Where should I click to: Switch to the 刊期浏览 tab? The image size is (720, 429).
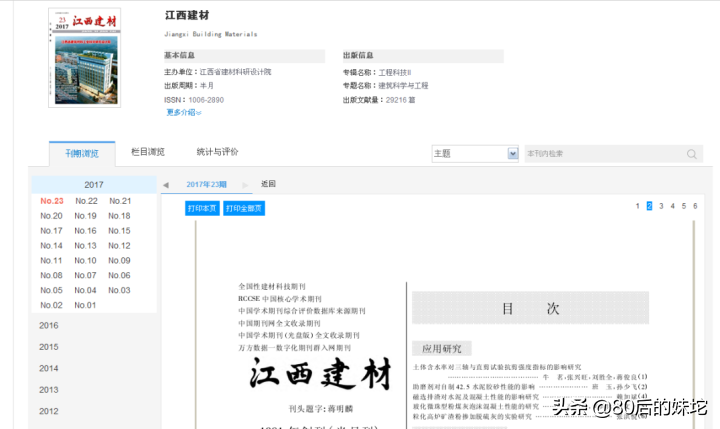point(82,153)
